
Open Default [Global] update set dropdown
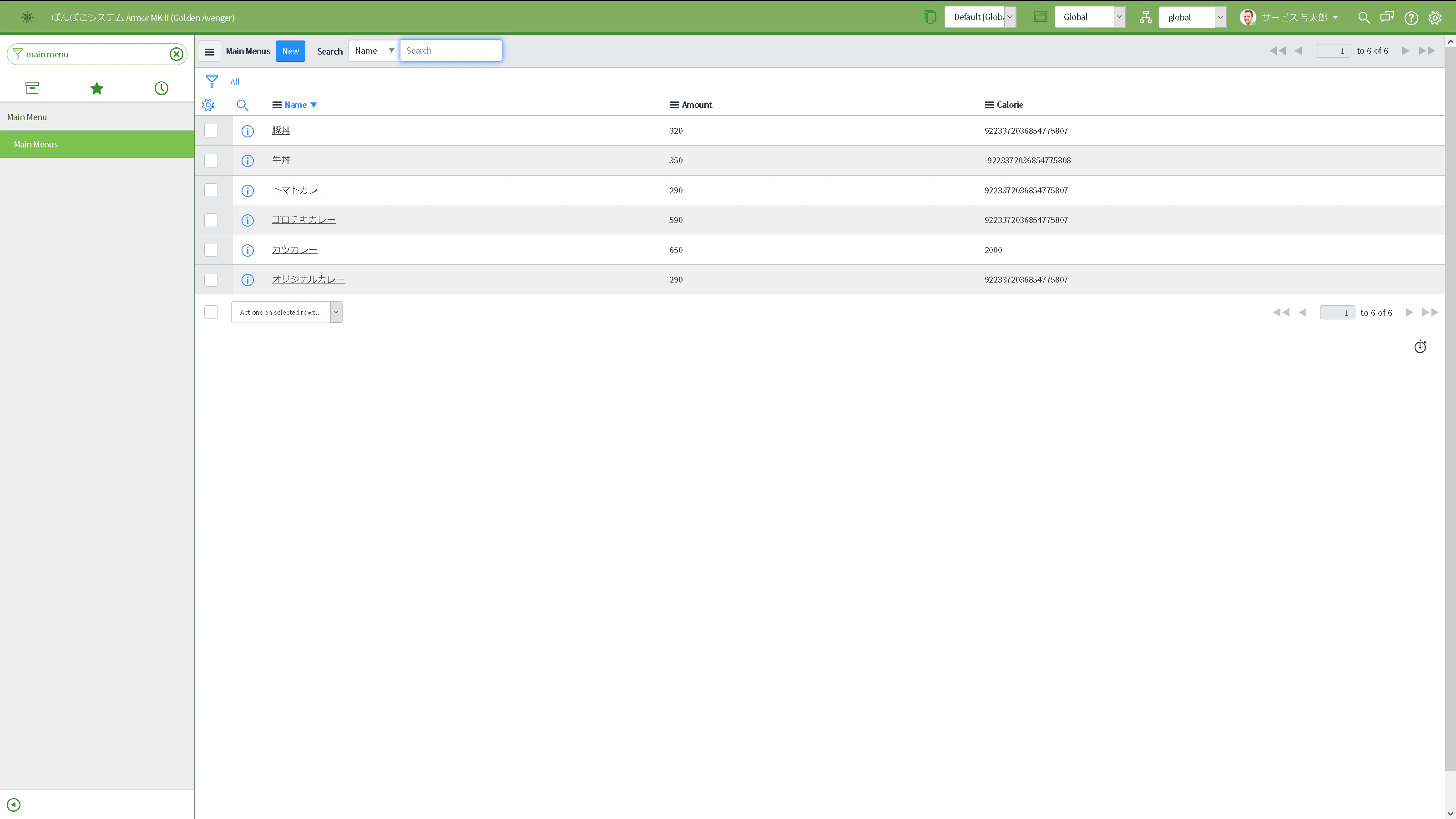point(980,17)
